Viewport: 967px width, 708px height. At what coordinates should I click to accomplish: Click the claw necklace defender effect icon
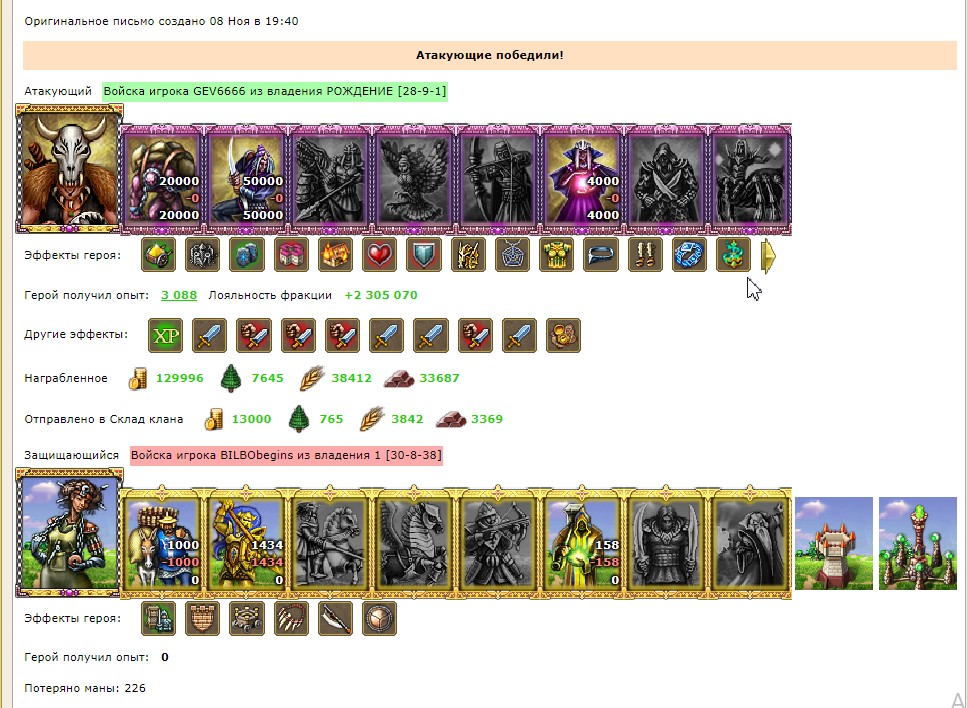(x=290, y=619)
